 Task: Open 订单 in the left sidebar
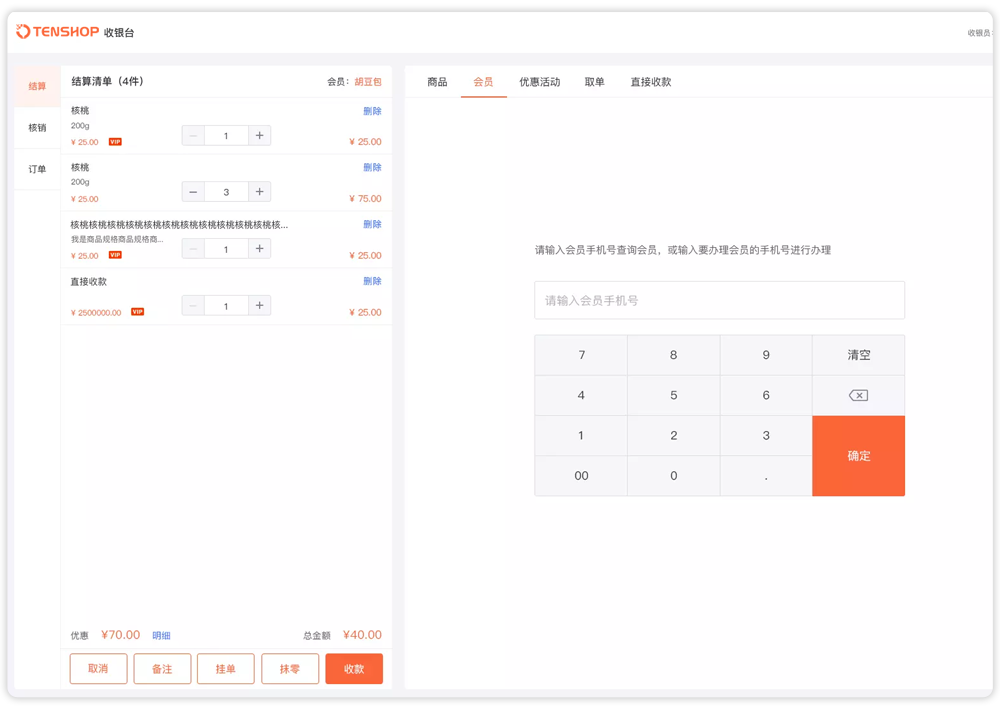click(x=37, y=169)
